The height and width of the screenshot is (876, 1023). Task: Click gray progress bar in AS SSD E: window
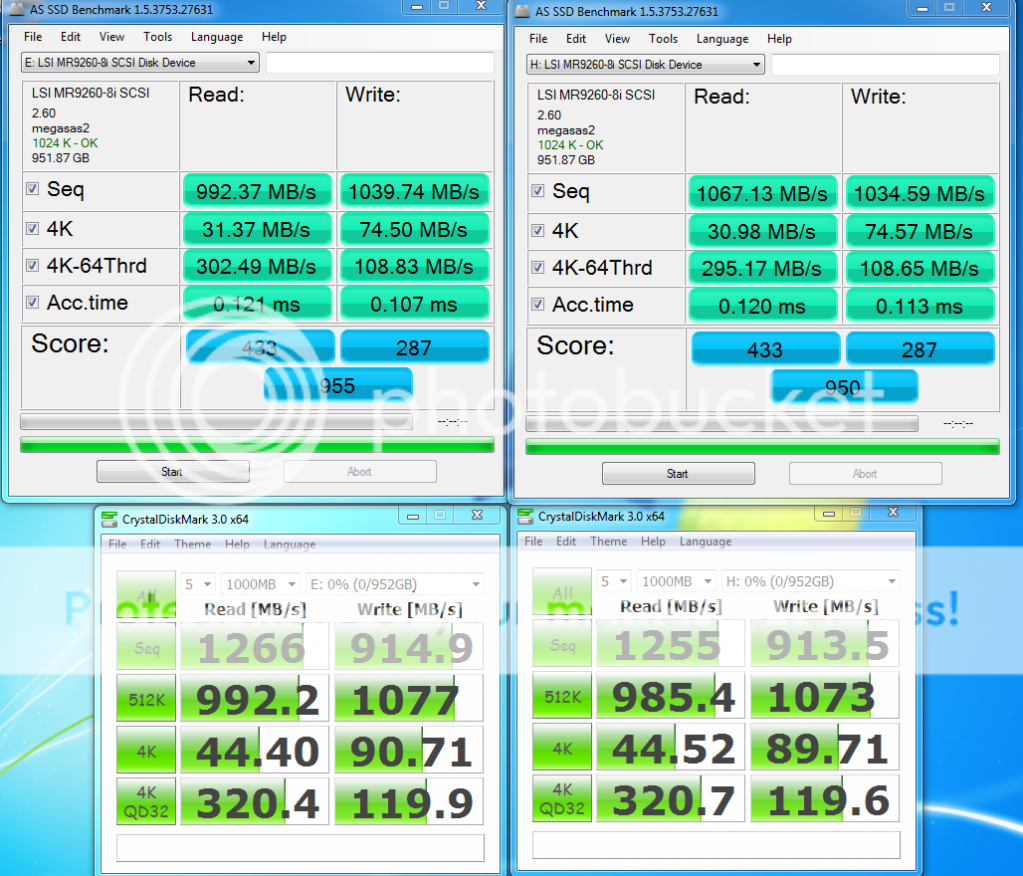217,422
